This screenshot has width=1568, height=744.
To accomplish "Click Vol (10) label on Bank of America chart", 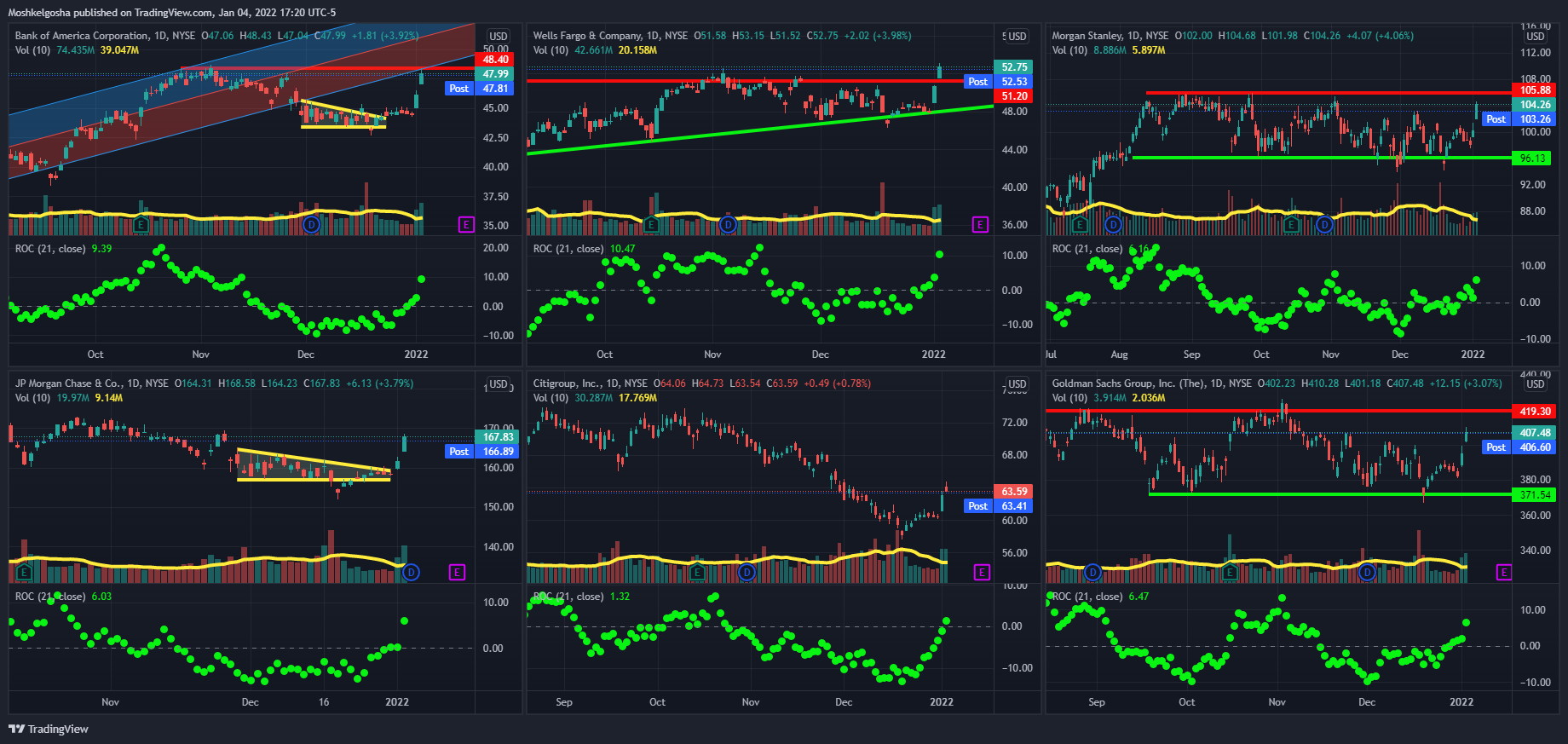I will tap(32, 50).
